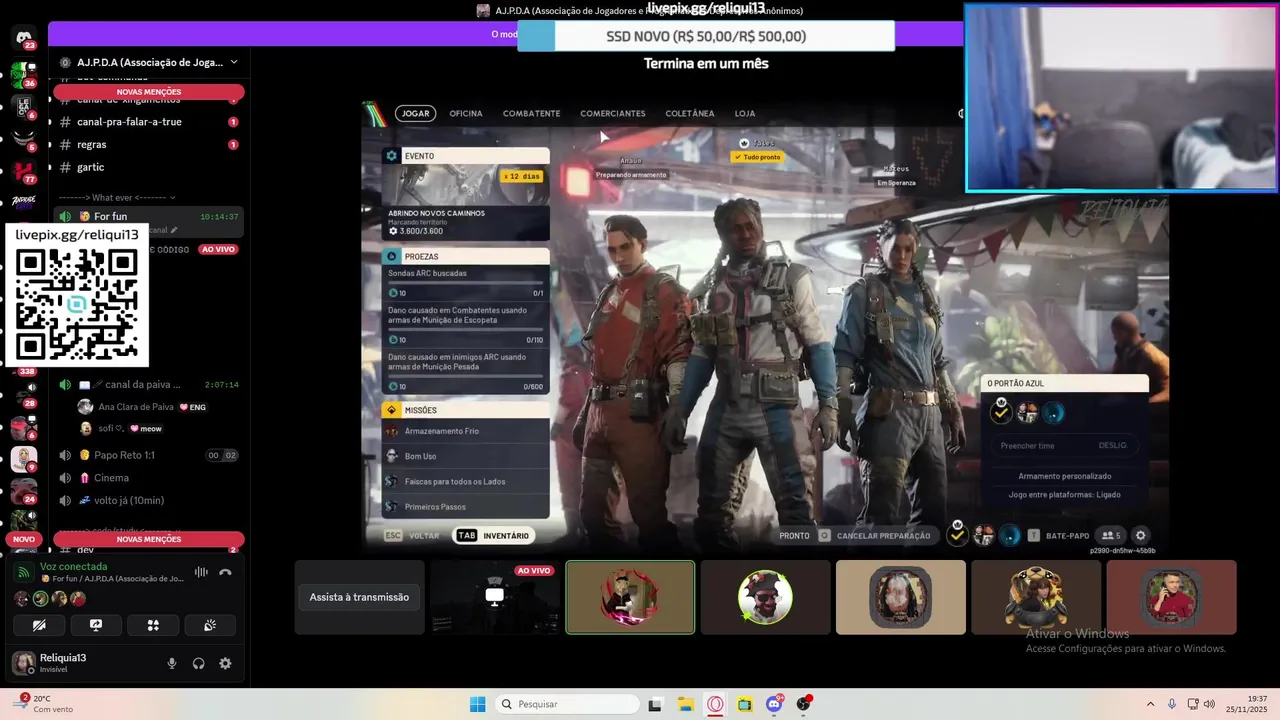Screen dimensions: 1280x720
Task: Jump to top NOVAS MENÇÕES pill
Action: 149,92
